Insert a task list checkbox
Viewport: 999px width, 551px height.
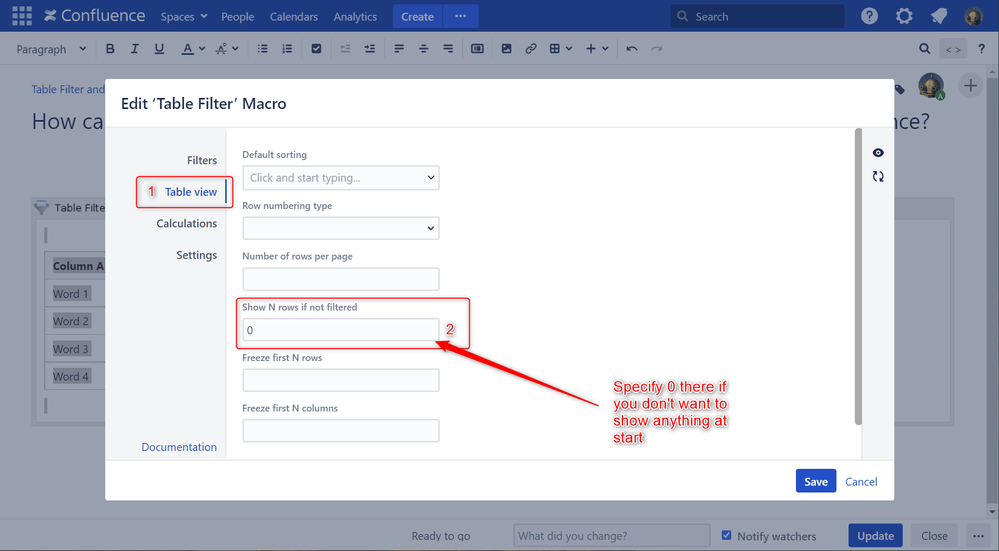click(316, 49)
